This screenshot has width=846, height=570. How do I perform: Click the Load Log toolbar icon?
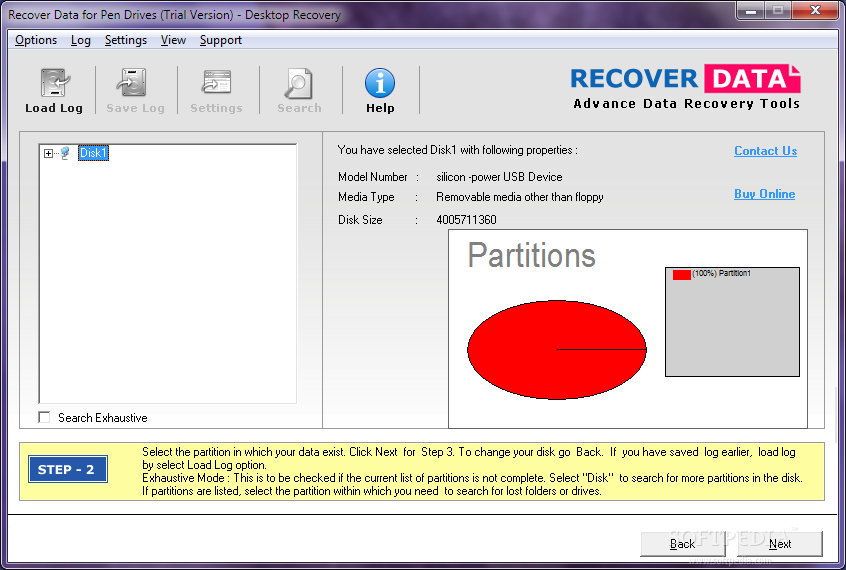tap(54, 83)
